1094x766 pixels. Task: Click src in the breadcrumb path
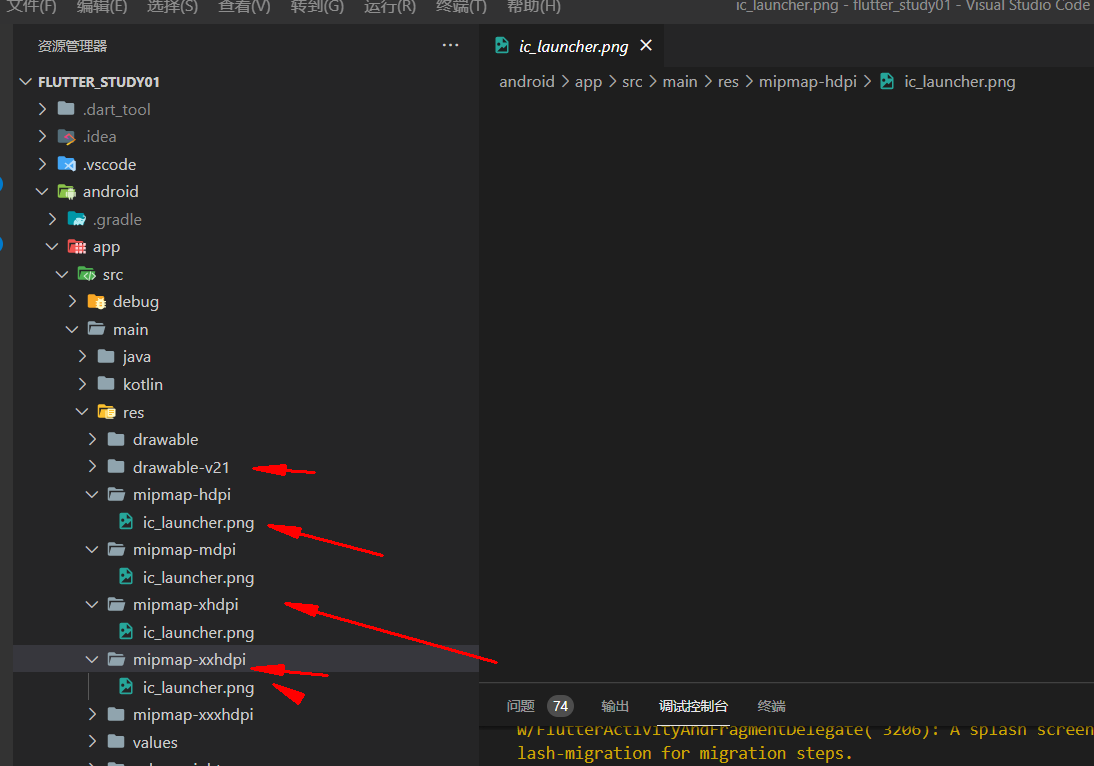coord(632,82)
